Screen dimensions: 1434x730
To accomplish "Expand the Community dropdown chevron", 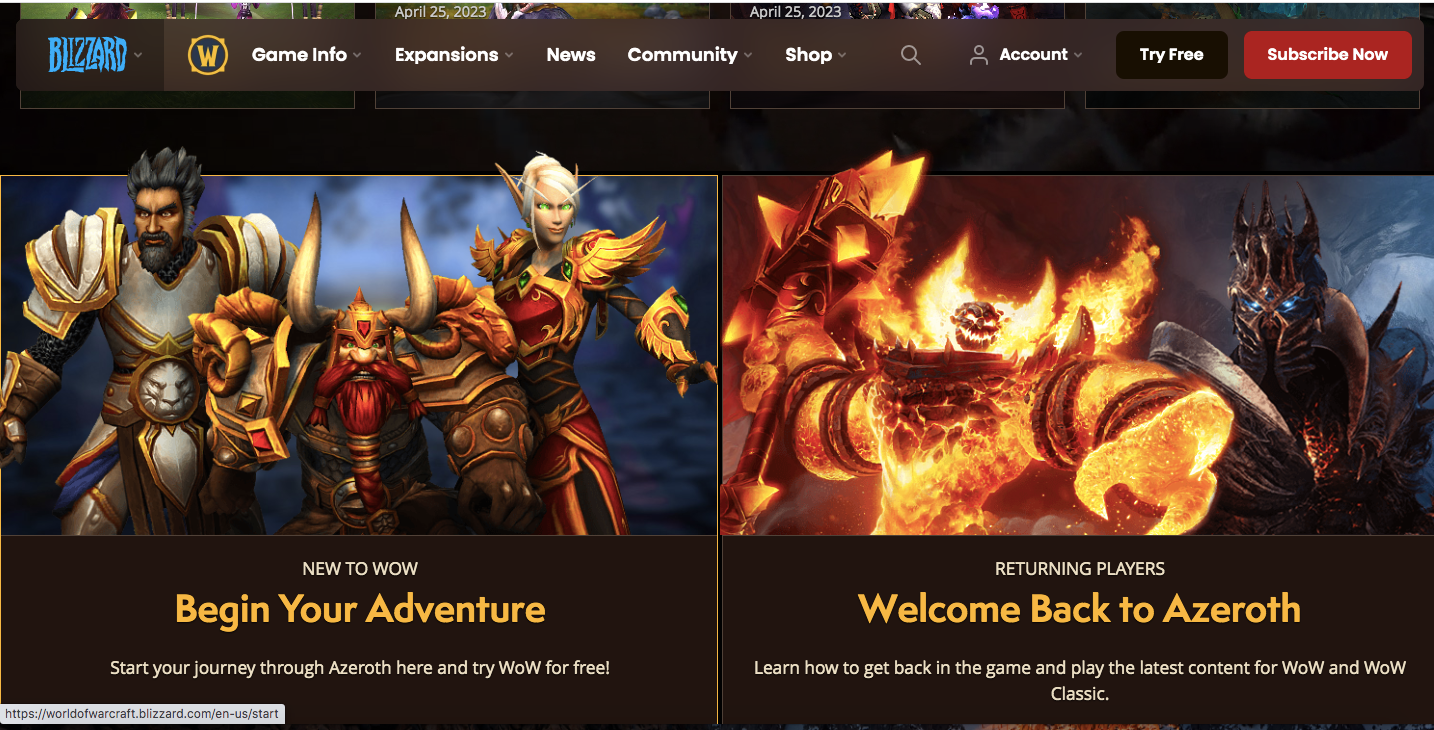I will [x=748, y=56].
